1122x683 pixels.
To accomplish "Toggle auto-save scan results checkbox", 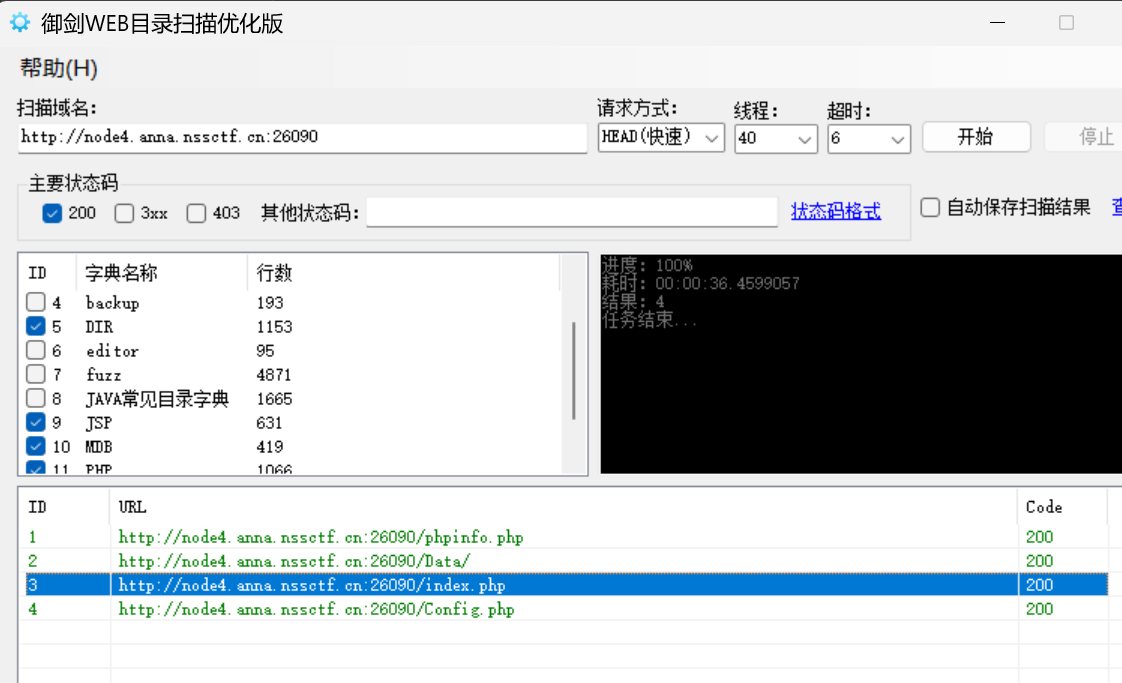I will click(930, 208).
